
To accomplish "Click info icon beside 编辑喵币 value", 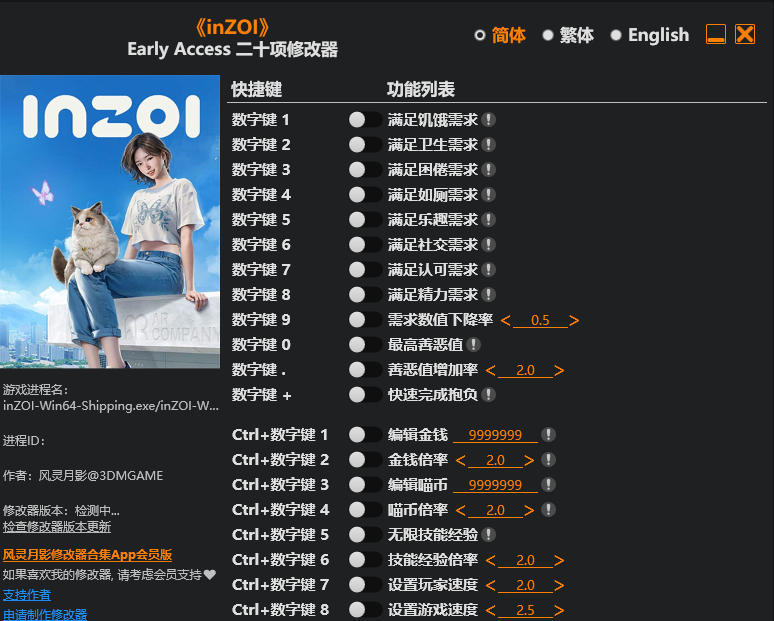I will 548,485.
